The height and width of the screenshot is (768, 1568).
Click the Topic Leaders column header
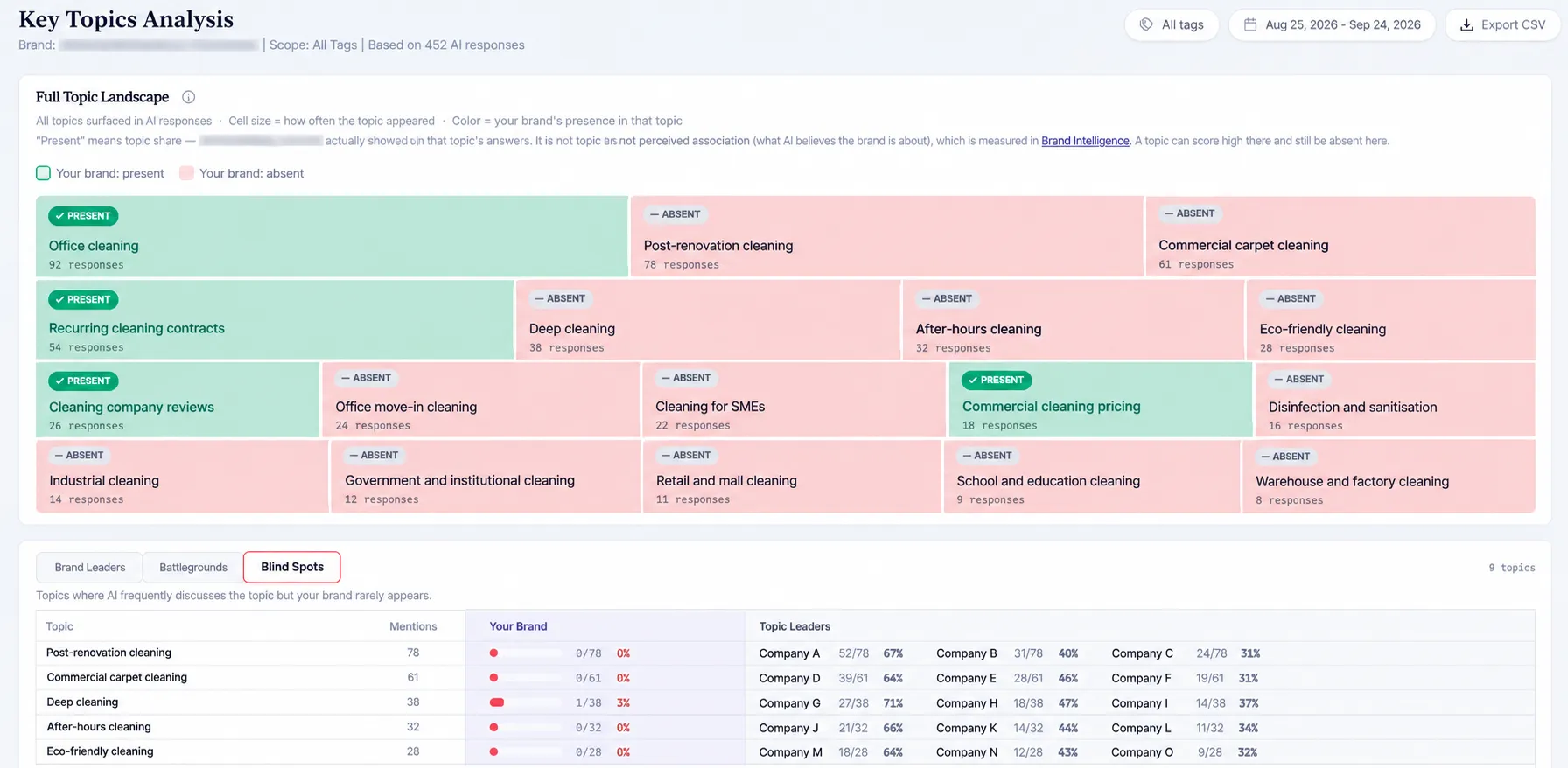pyautogui.click(x=794, y=626)
